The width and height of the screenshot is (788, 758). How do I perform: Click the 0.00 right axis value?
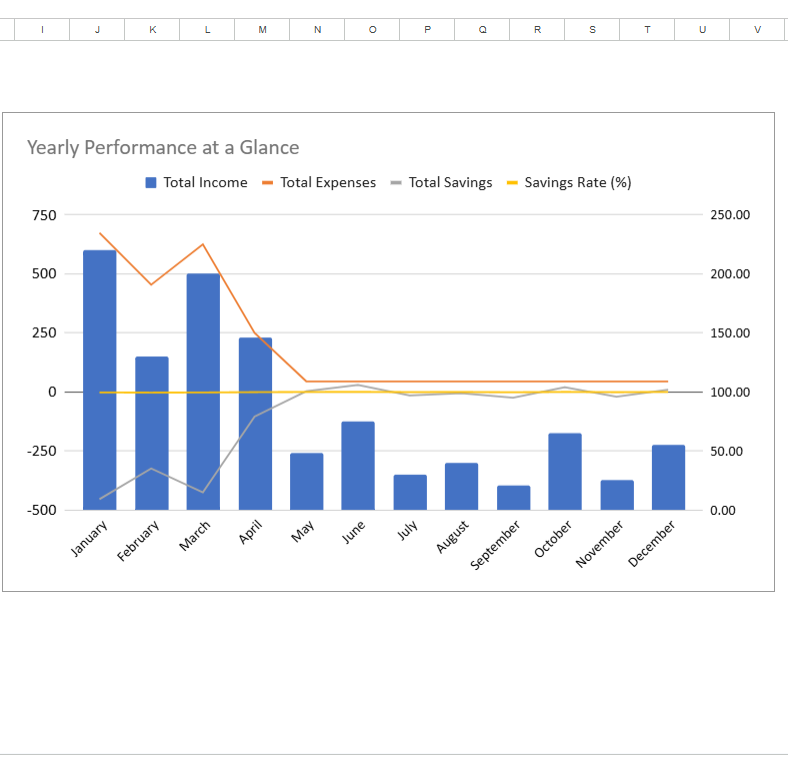(723, 511)
